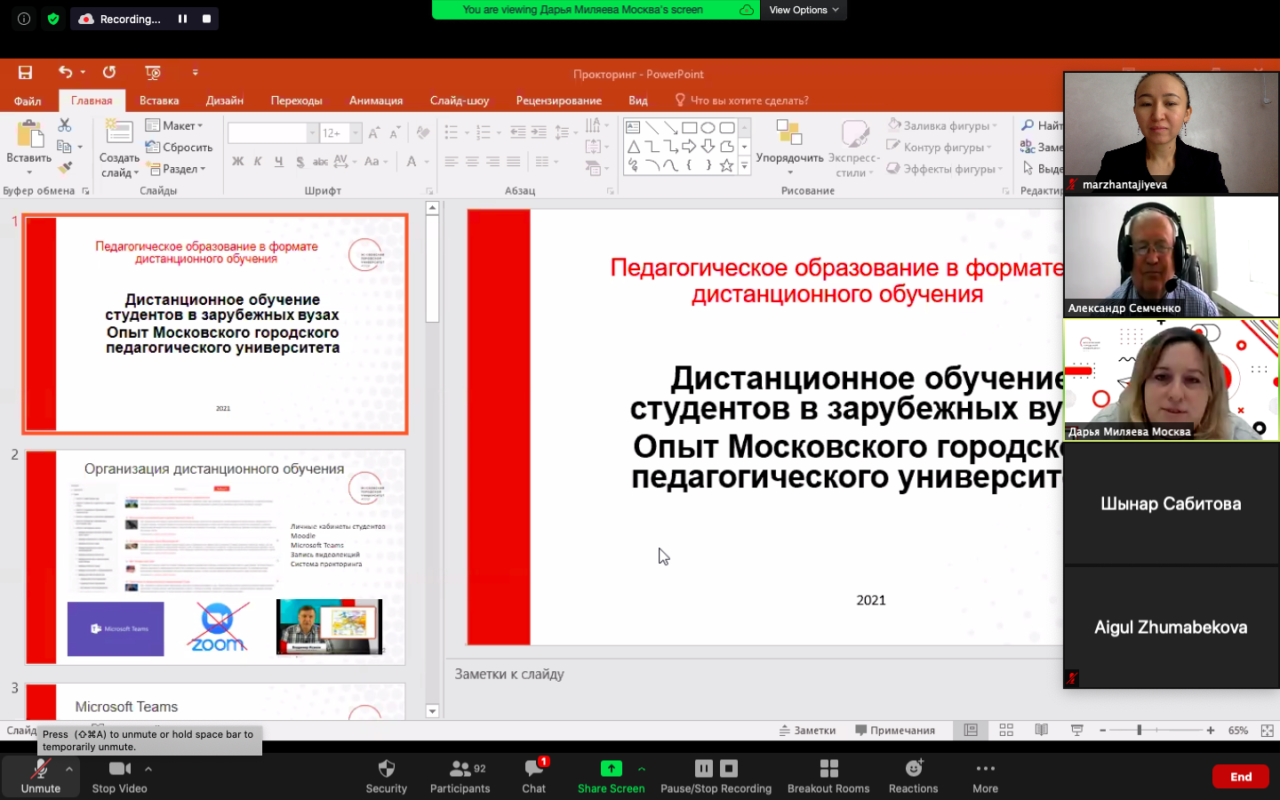Stop Video camera toggle
1280x800 pixels.
(119, 769)
